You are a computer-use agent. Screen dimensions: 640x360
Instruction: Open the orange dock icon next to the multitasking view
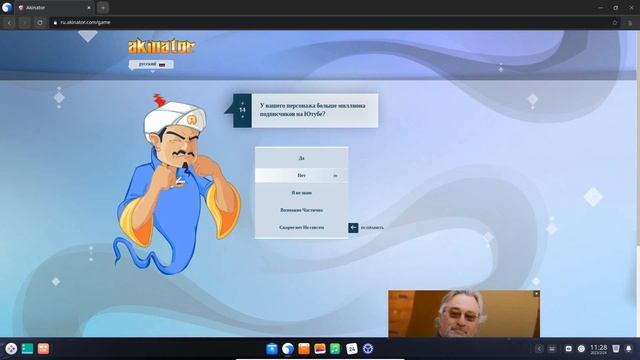43,349
